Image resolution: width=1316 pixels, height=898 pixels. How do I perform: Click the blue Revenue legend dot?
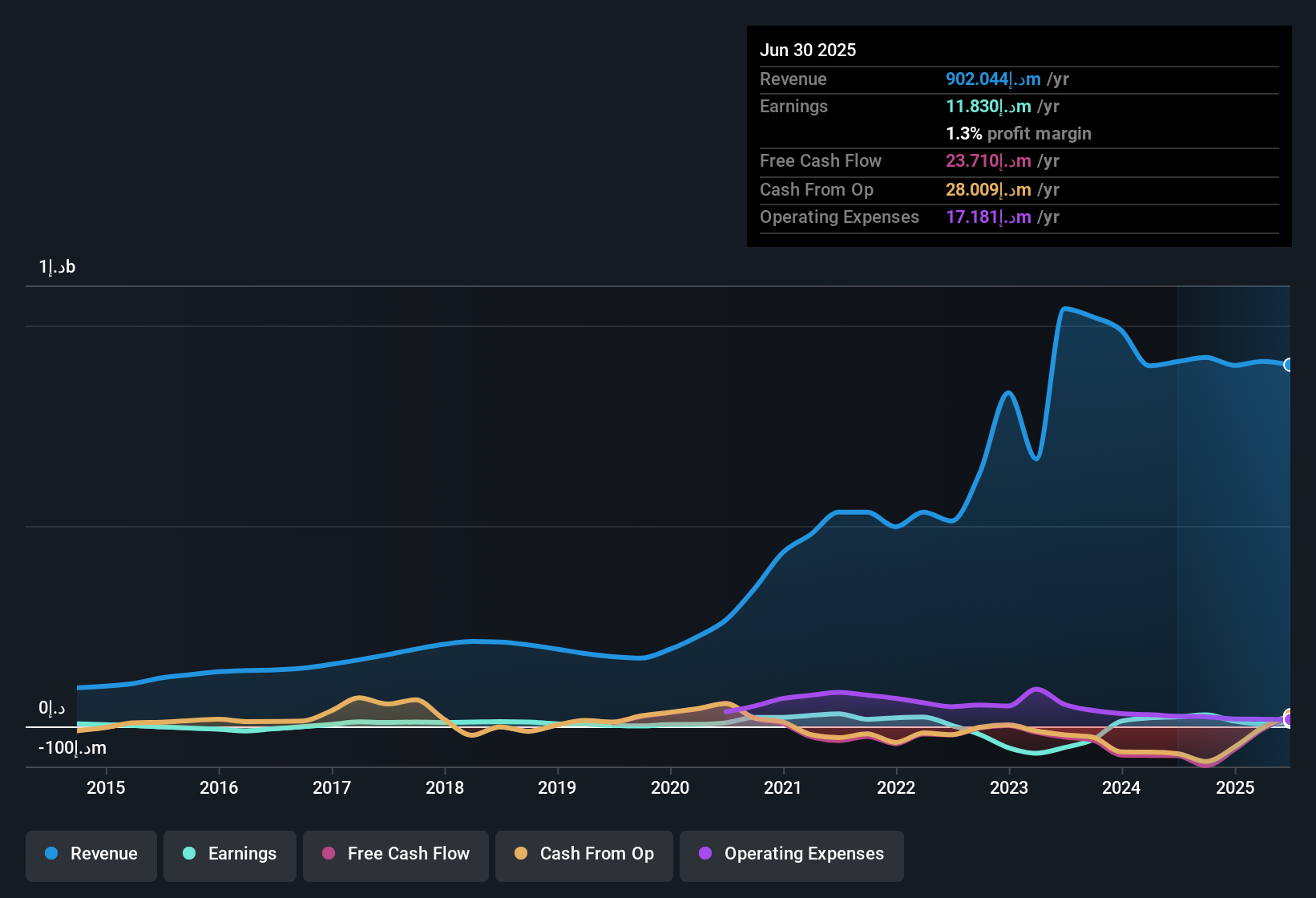(x=50, y=854)
